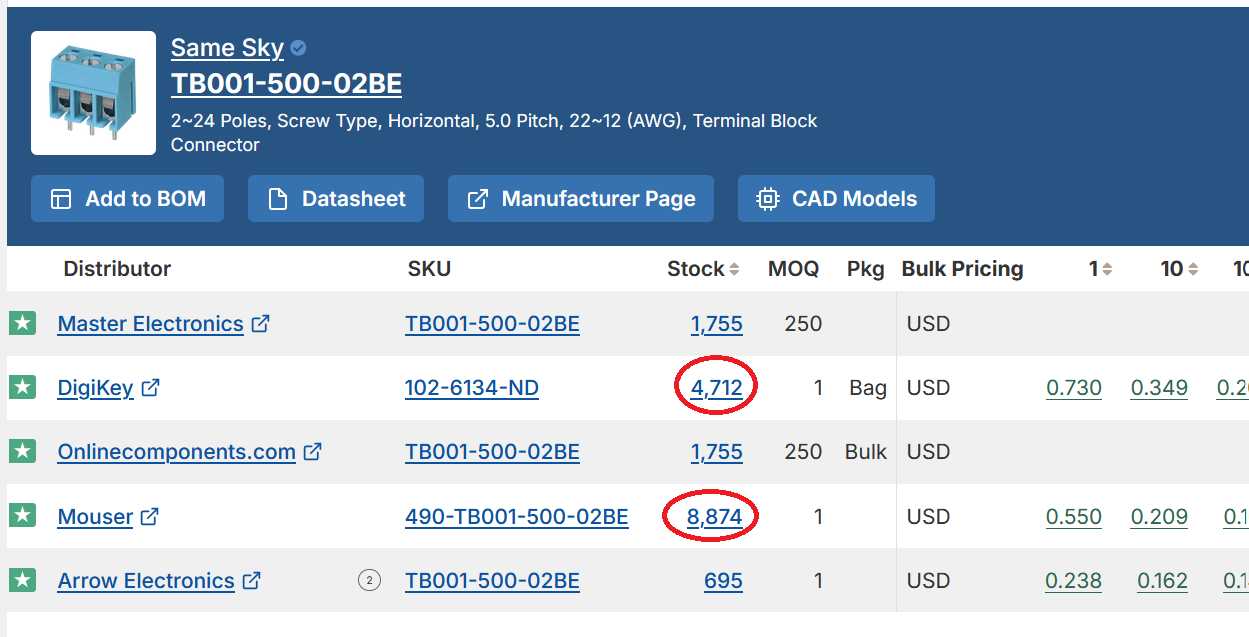This screenshot has height=637, width=1249.
Task: Click Arrow Electronics price 0.162
Action: (x=1162, y=581)
